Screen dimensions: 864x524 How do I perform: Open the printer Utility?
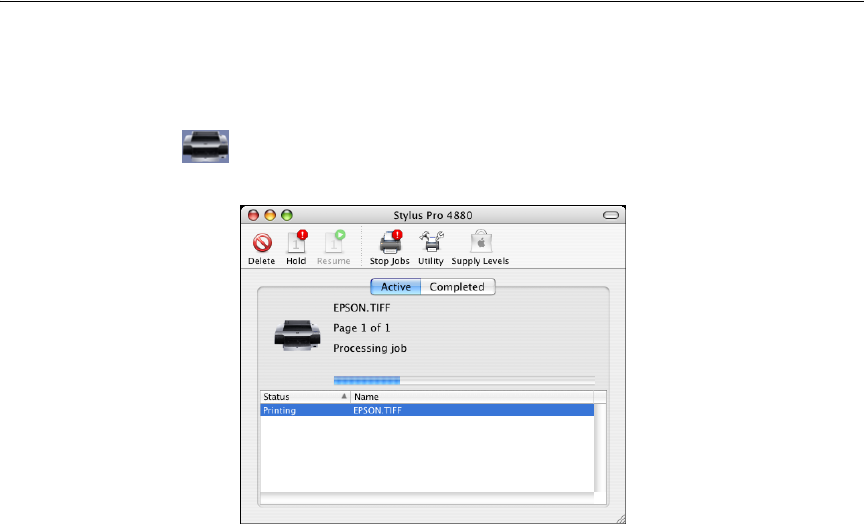pos(431,242)
